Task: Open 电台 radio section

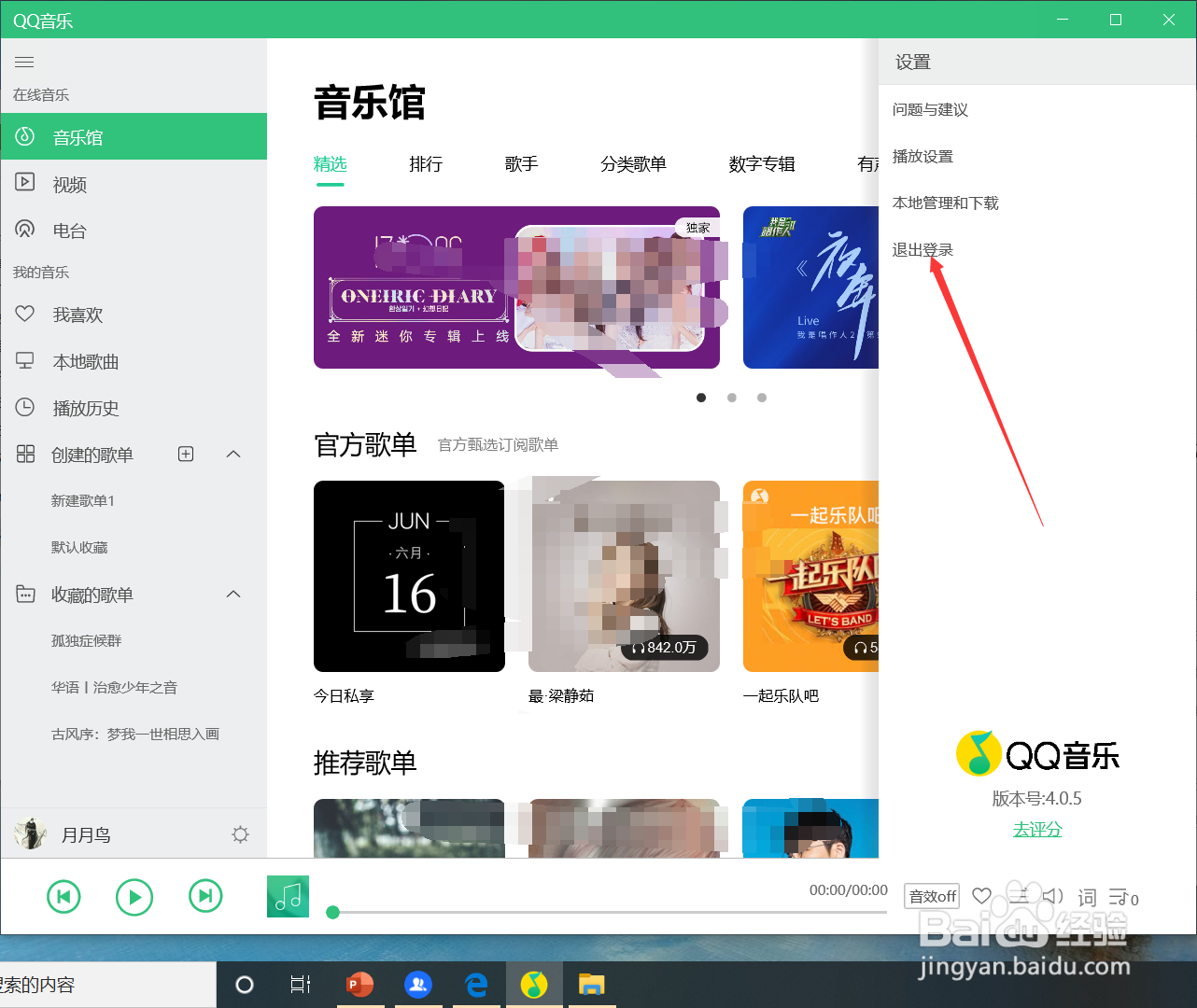Action: pyautogui.click(x=134, y=231)
